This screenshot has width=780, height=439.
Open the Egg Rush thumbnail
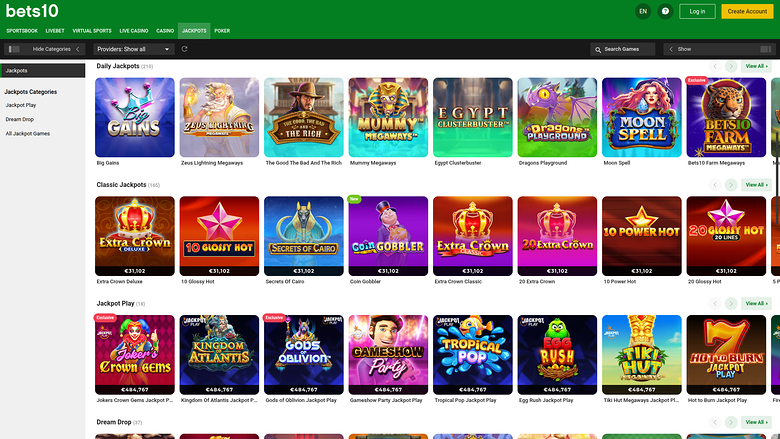(558, 355)
